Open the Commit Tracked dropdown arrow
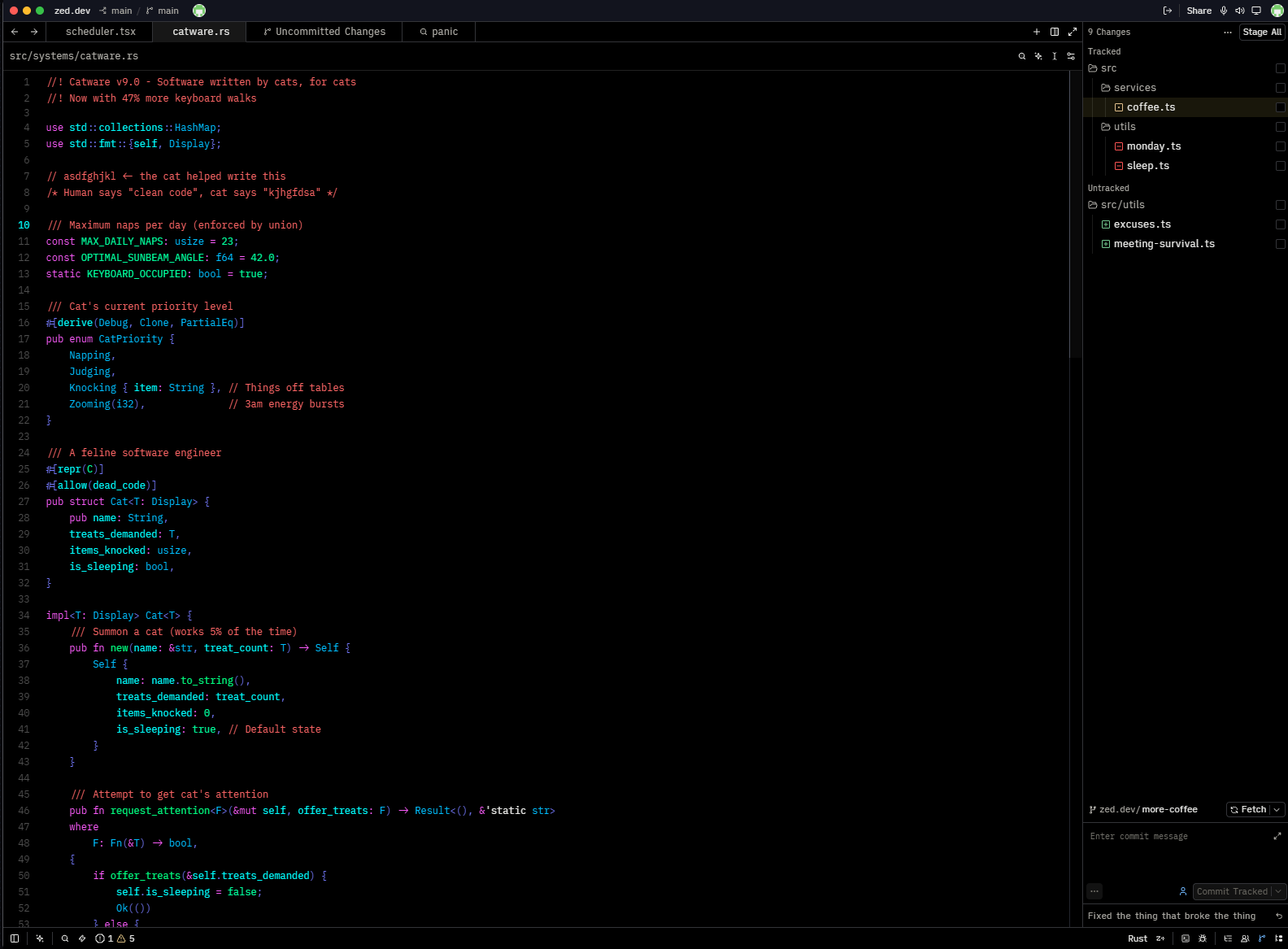Screen dimensions: 1288x949 (x=1278, y=891)
